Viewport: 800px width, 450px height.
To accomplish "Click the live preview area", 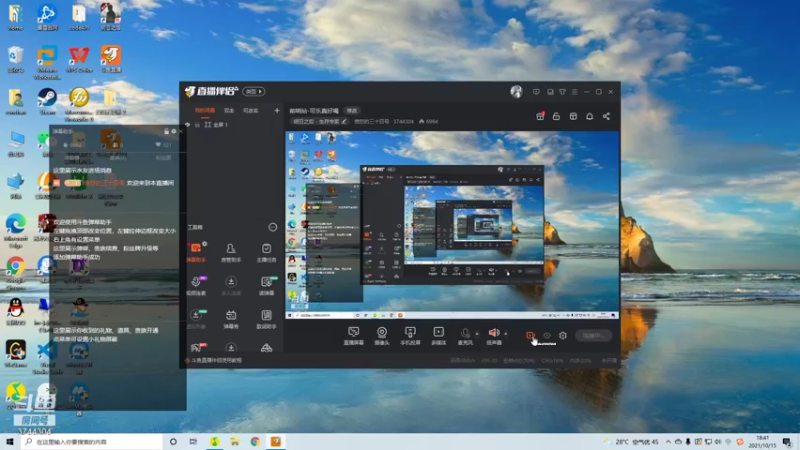I will [x=452, y=225].
